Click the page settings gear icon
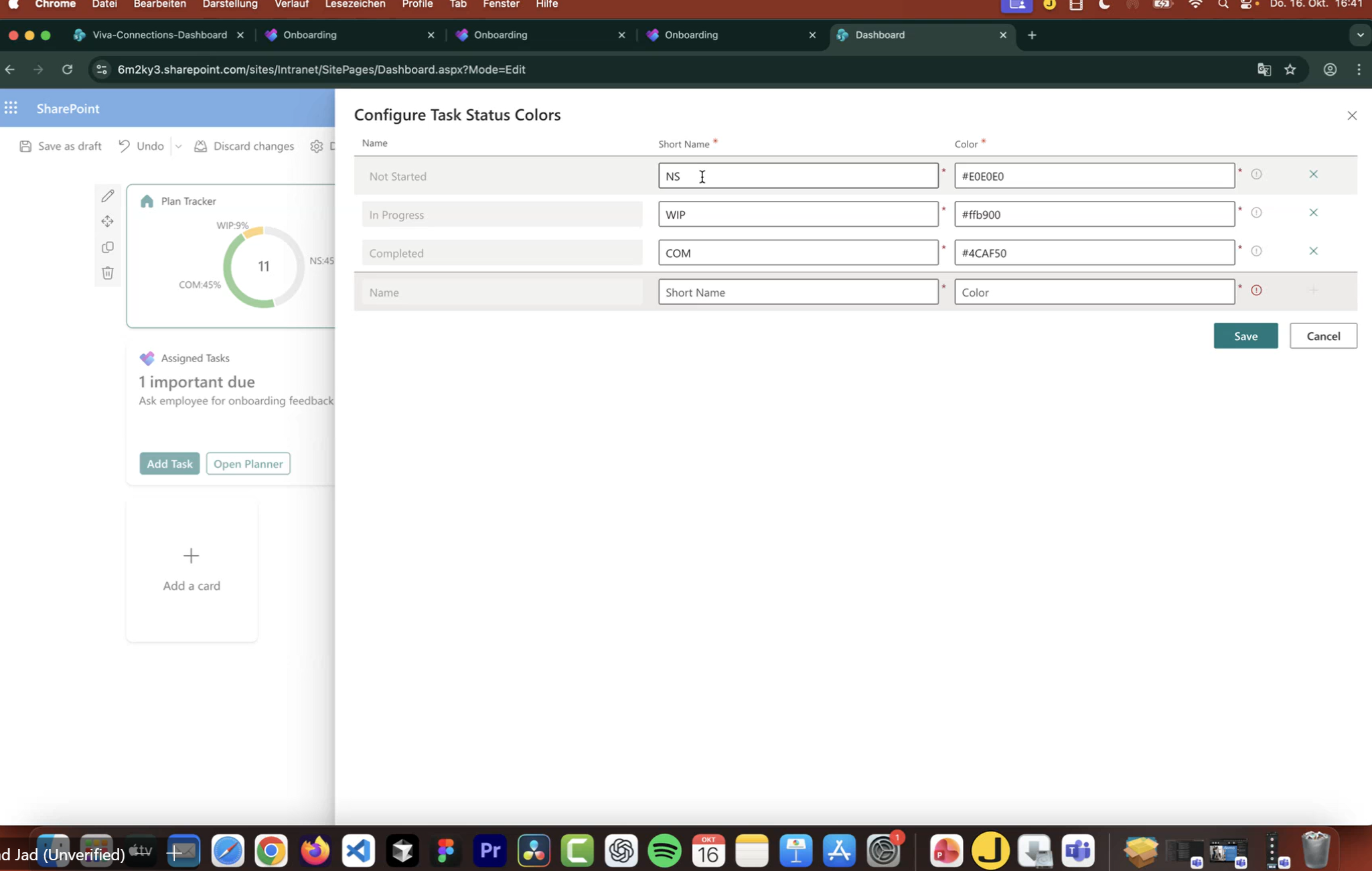This screenshot has width=1372, height=871. coord(316,146)
